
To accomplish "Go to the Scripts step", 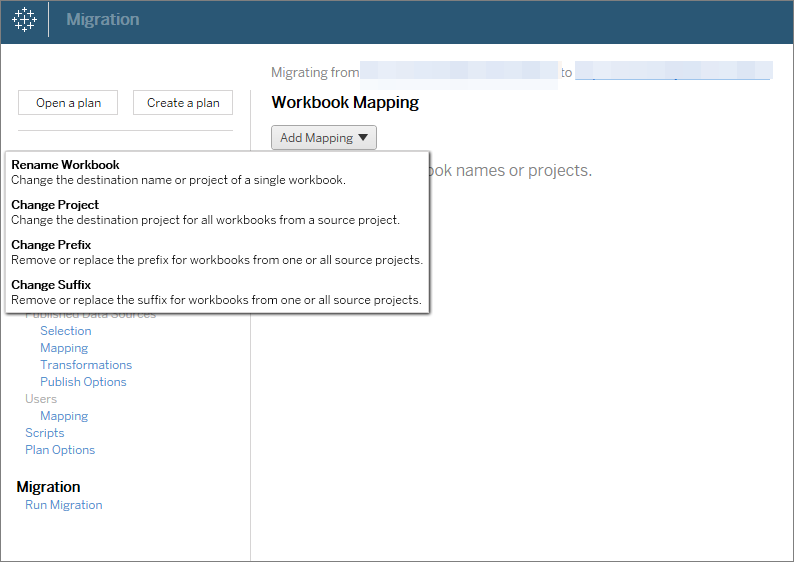I will (x=44, y=433).
